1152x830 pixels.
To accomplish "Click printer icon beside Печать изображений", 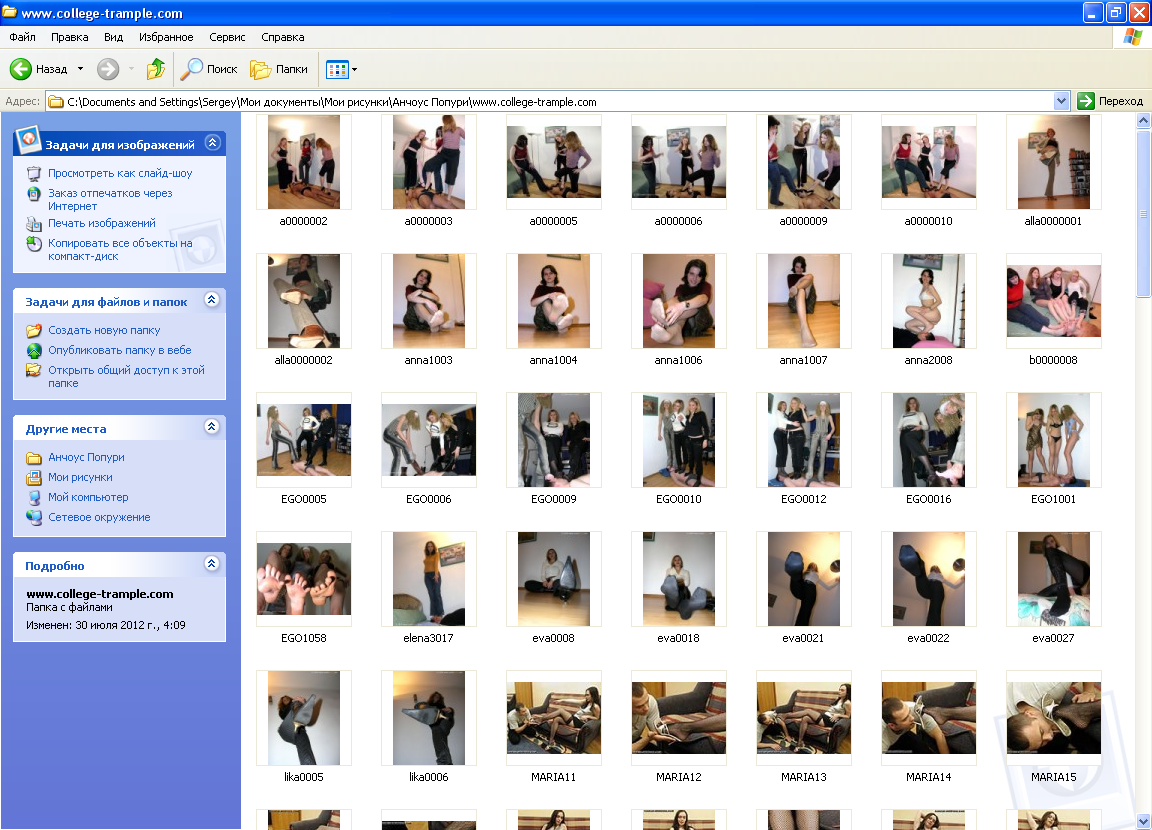I will click(34, 223).
